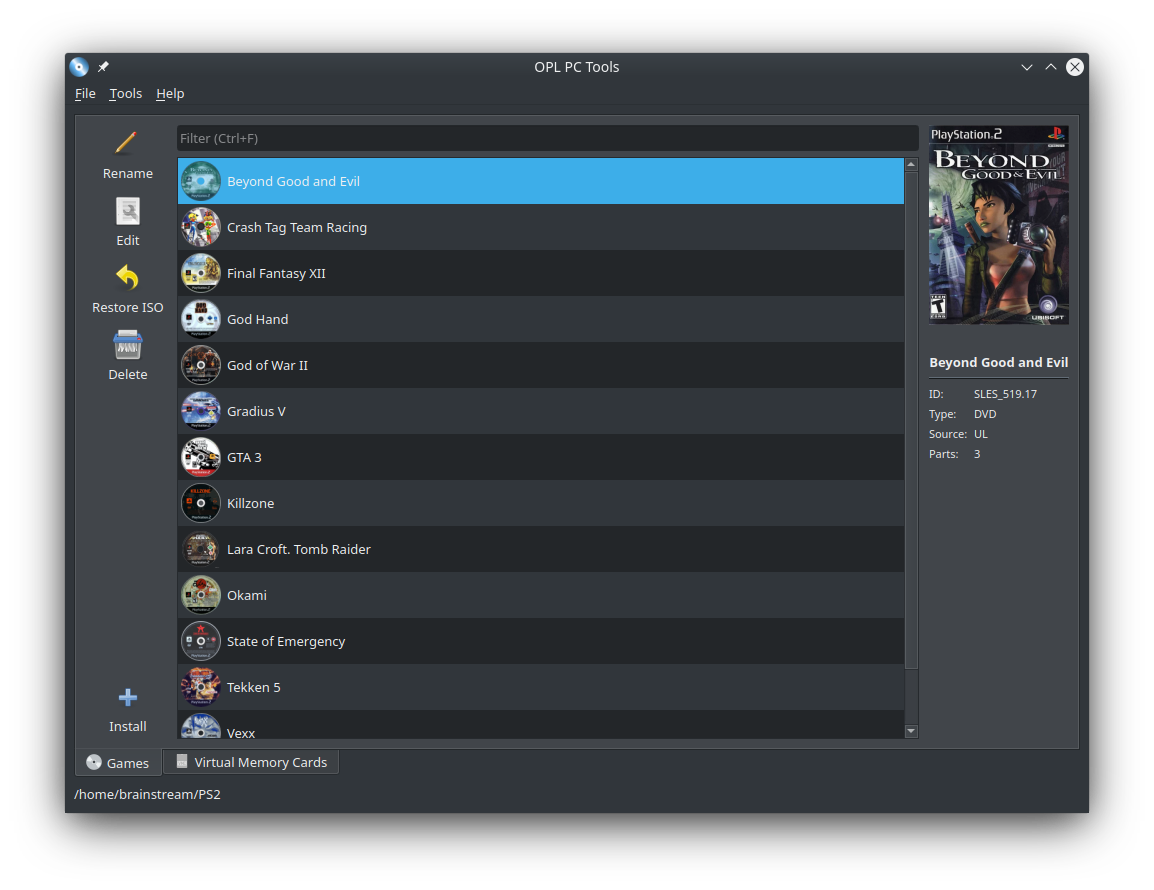Focus the Filter search field
Screen dimensions: 1154x890
(x=548, y=138)
